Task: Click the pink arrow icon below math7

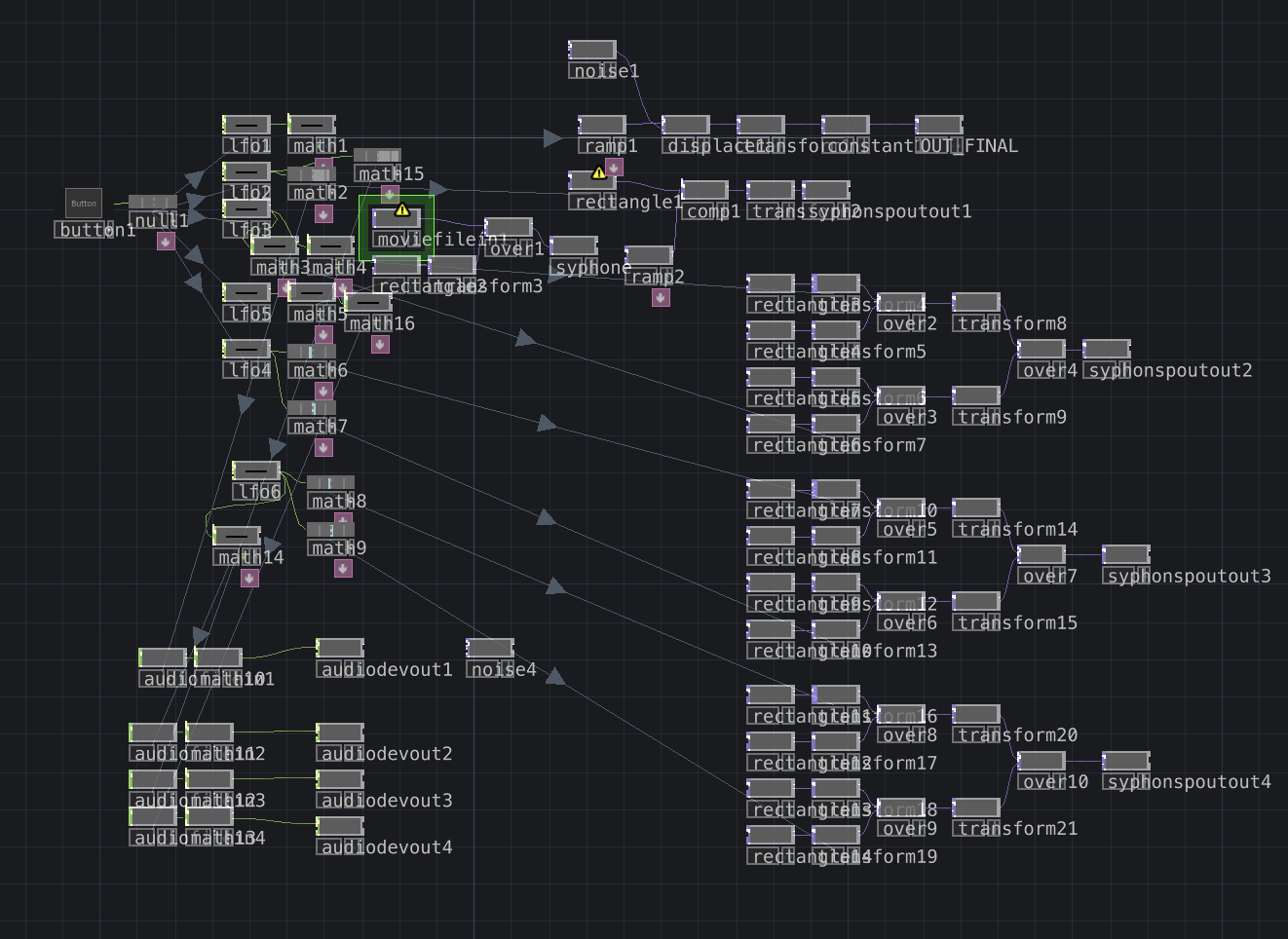Action: (x=323, y=447)
